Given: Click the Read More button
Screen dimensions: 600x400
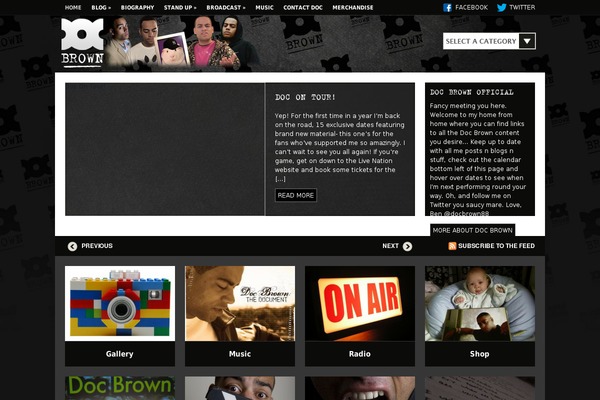Looking at the screenshot, I should pyautogui.click(x=296, y=195).
